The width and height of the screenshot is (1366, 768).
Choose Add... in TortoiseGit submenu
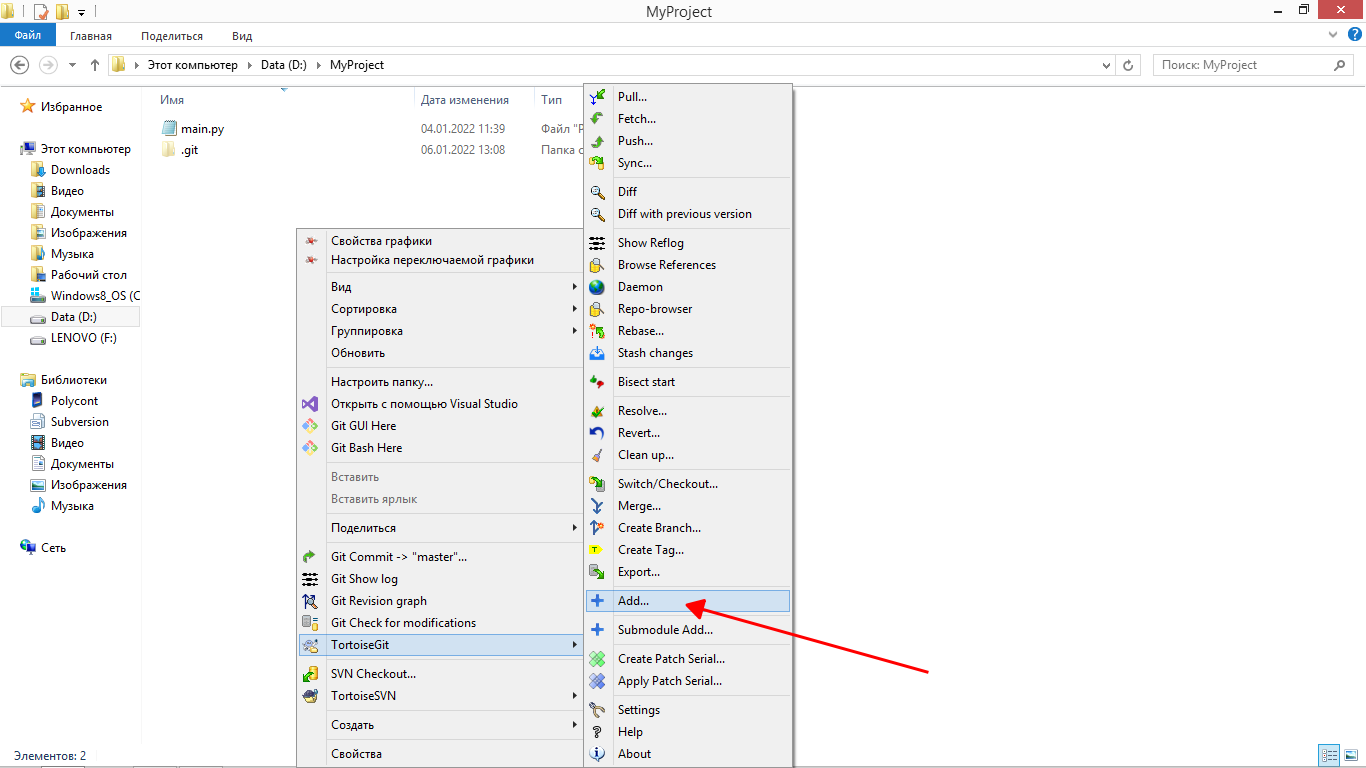(x=688, y=601)
